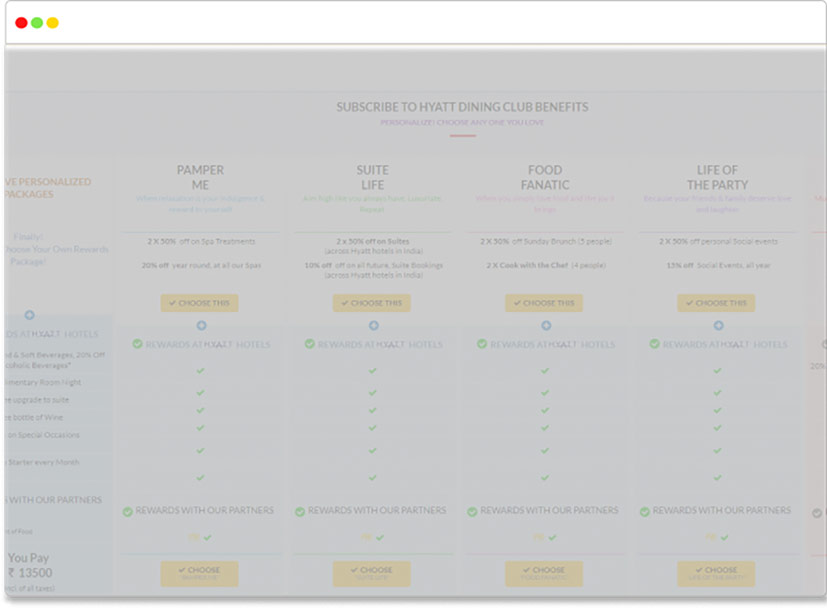Select Choose This for Food Fanatic
This screenshot has width=827, height=610.
pos(544,303)
